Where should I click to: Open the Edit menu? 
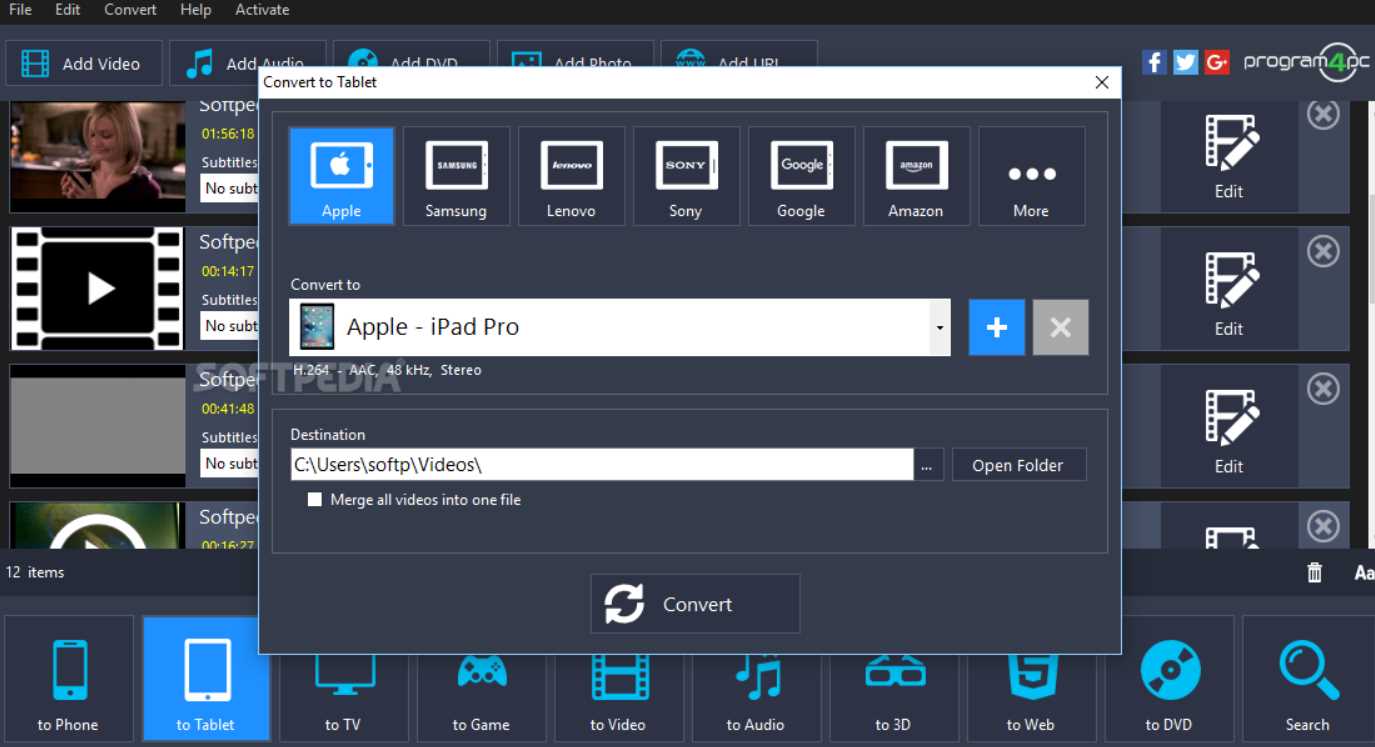(68, 10)
